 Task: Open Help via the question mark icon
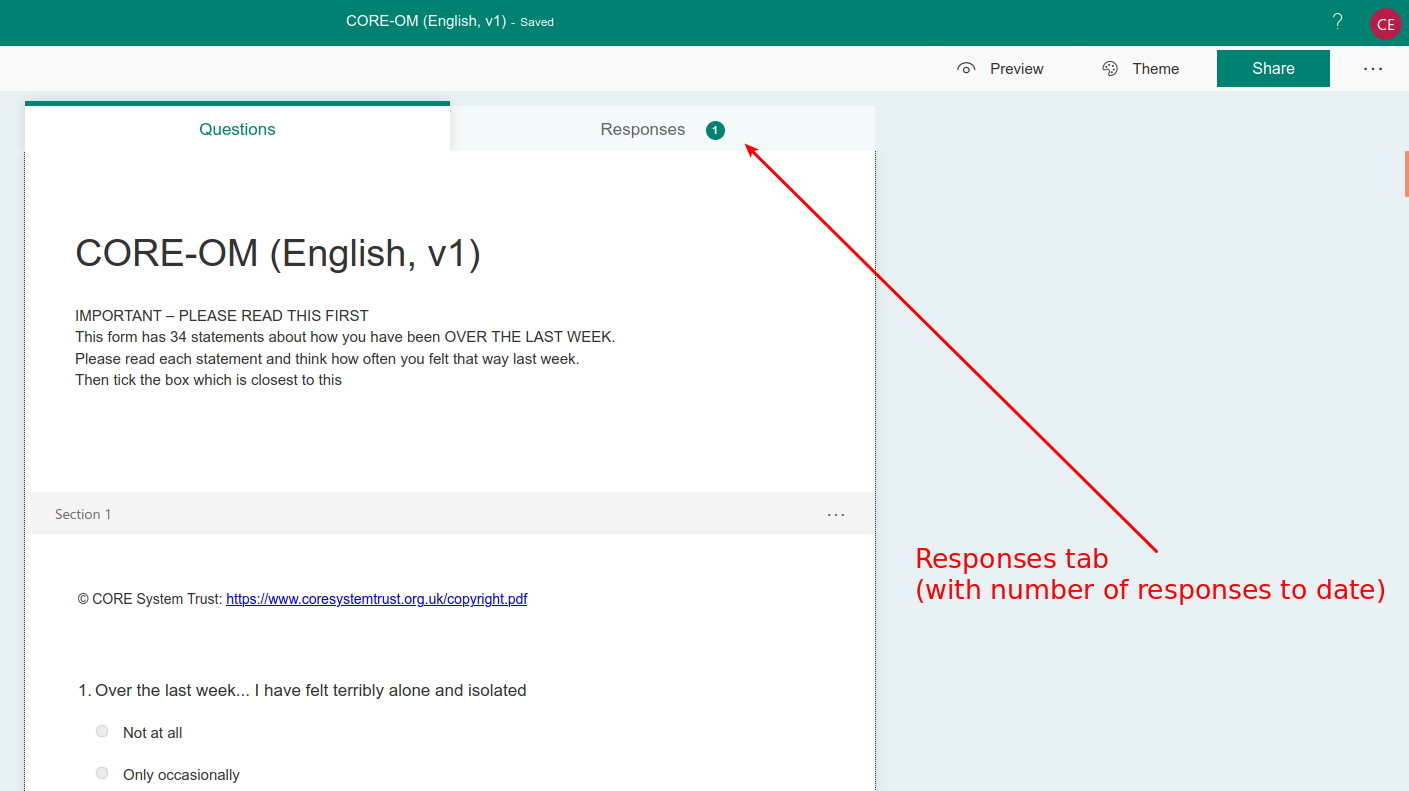1337,21
